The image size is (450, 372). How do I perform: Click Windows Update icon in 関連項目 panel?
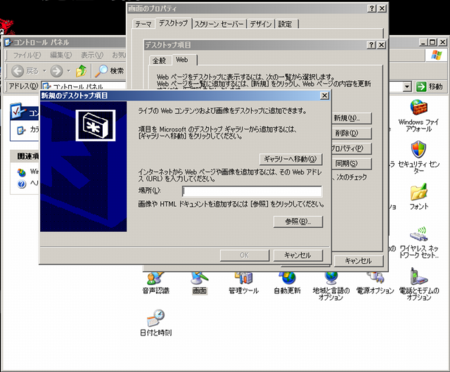[x=22, y=172]
